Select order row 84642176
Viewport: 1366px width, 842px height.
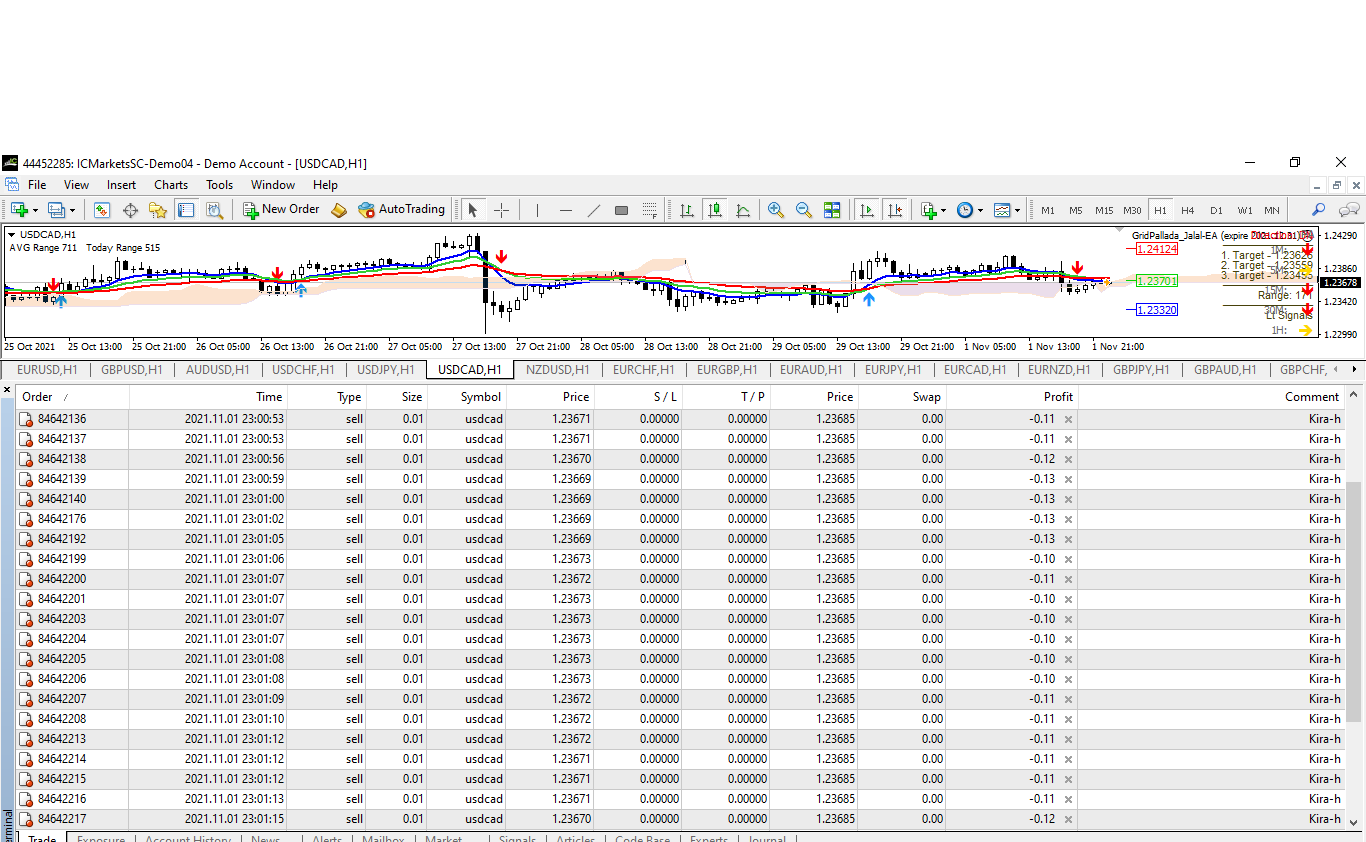click(x=680, y=519)
